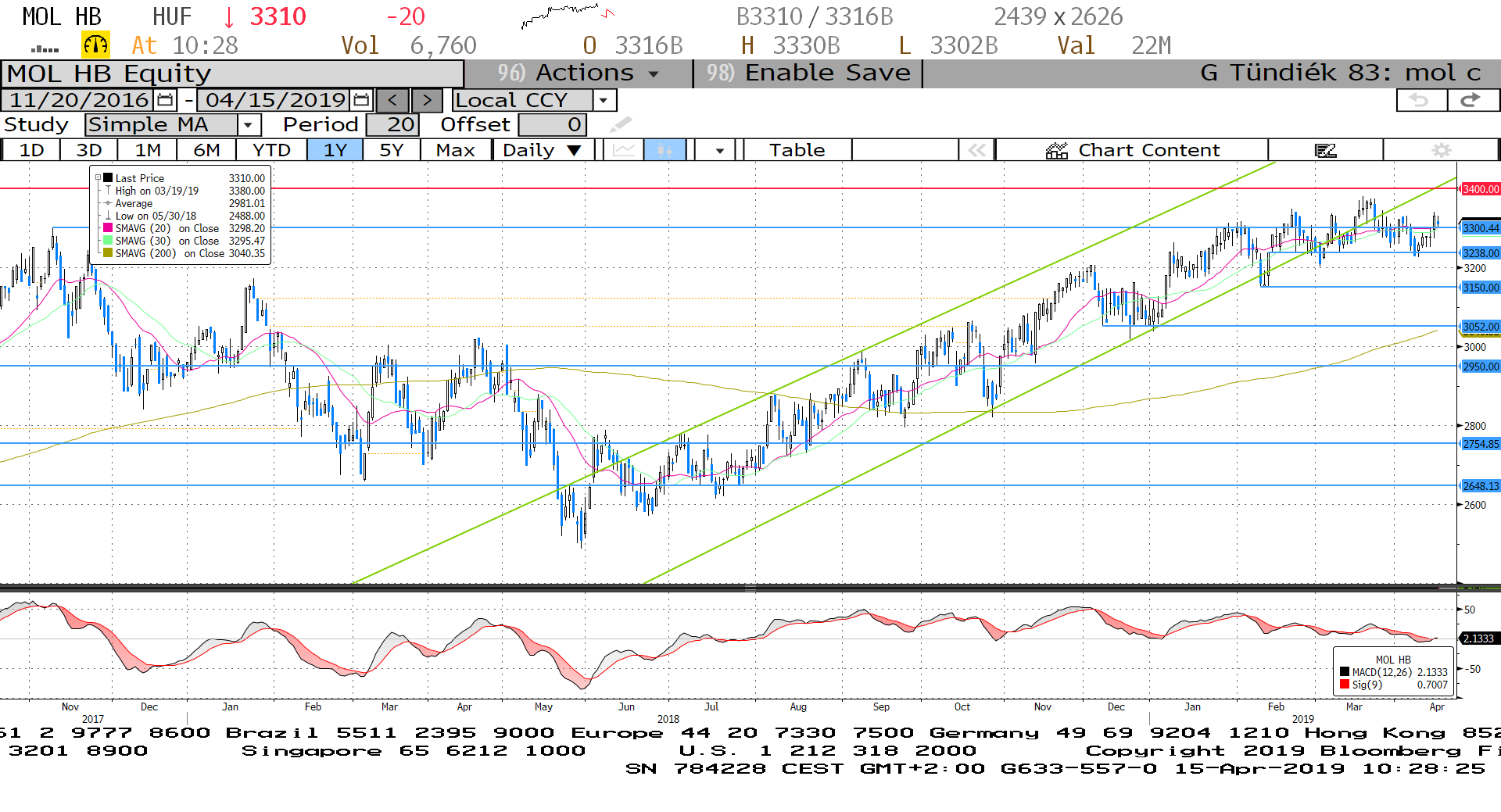Select the 6M range tab
This screenshot has width=1501, height=812.
click(206, 150)
